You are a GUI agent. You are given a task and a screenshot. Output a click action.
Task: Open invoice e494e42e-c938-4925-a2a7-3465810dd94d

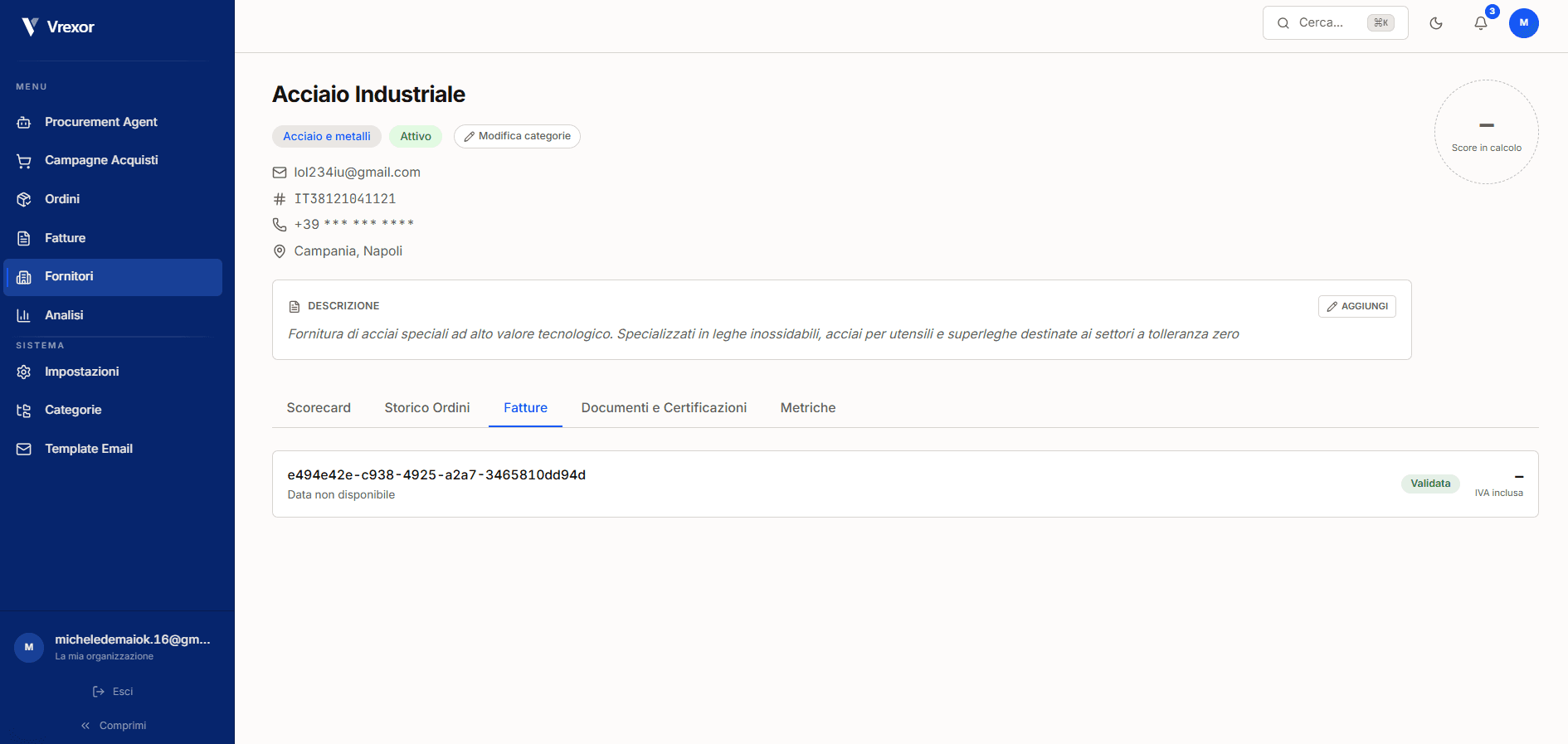coord(905,484)
